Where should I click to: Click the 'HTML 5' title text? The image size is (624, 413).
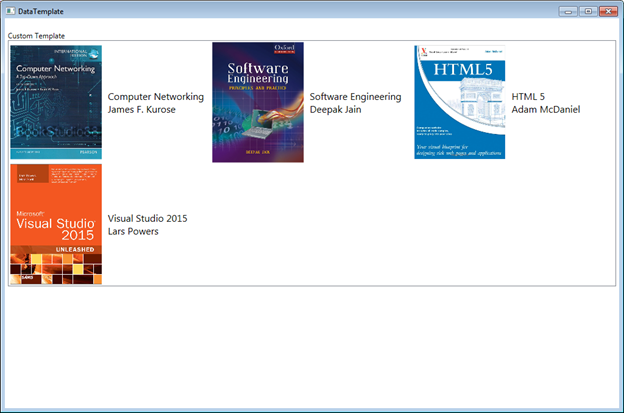[x=528, y=97]
